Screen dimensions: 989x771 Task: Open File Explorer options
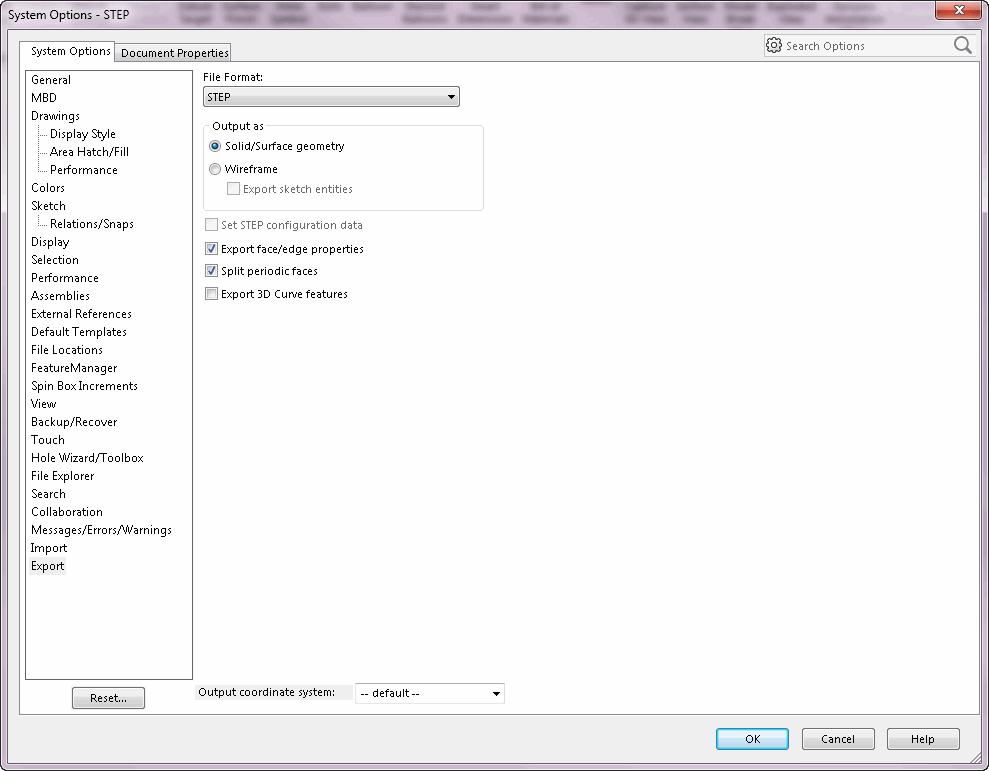coord(62,476)
